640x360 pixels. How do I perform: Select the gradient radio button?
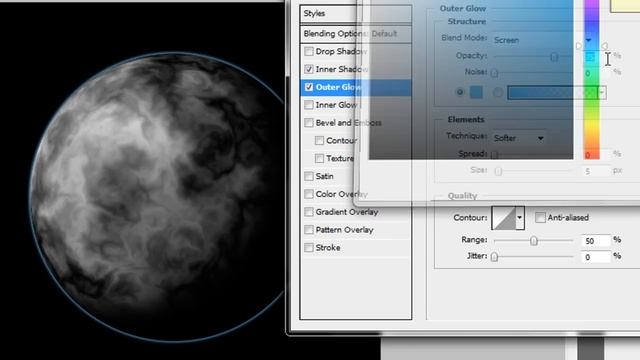coord(498,92)
